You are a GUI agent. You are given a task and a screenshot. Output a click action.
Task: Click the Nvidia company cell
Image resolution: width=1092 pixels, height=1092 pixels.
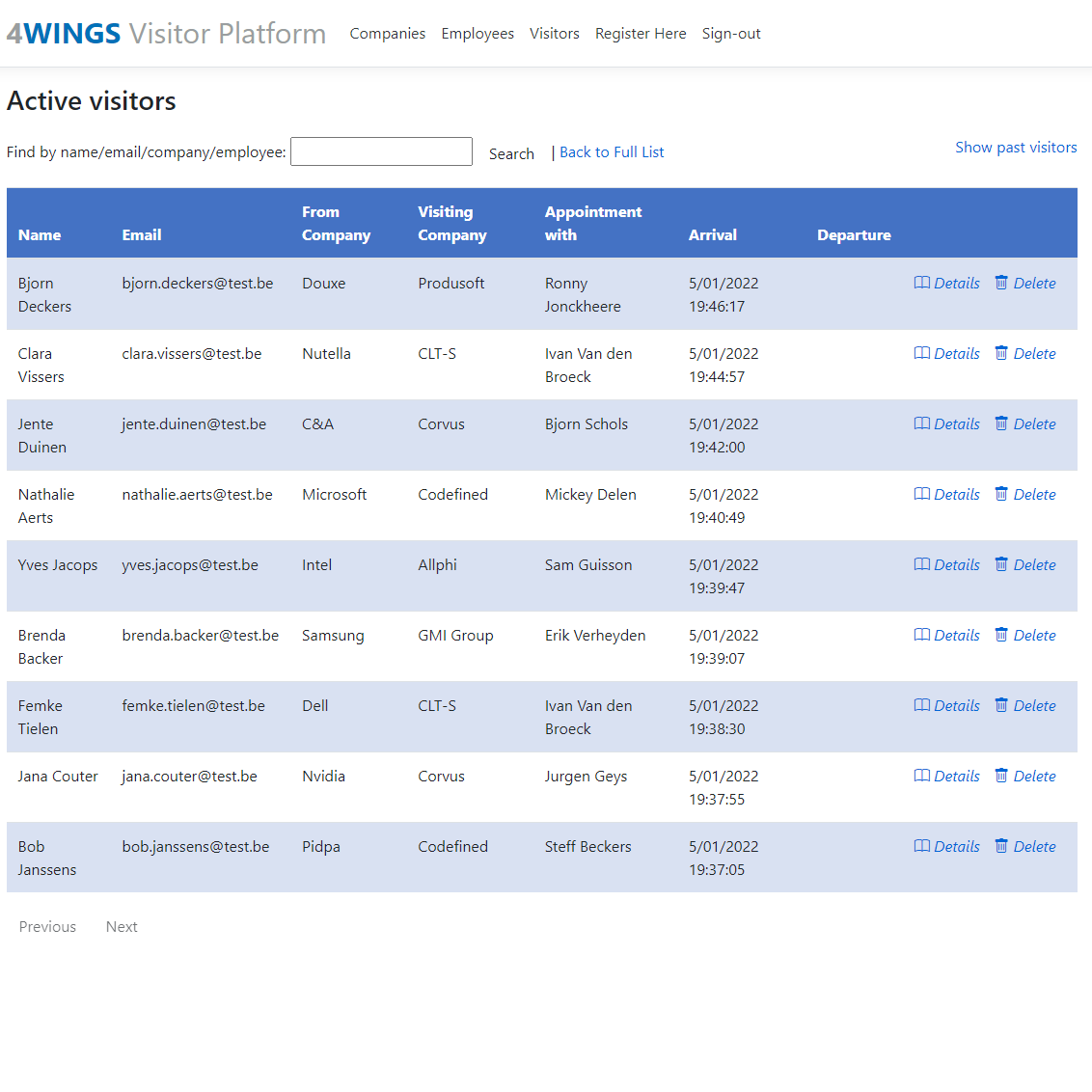323,776
